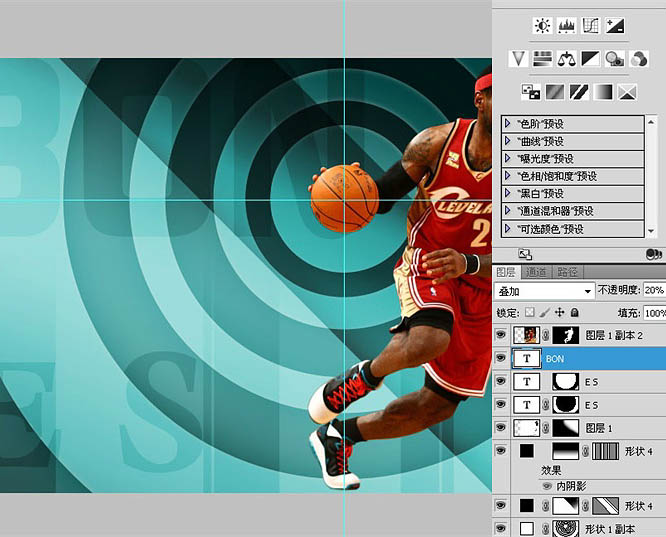Click the white fill swatch of 形状 1 副本
Screen dimensions: 666x537
527,529
